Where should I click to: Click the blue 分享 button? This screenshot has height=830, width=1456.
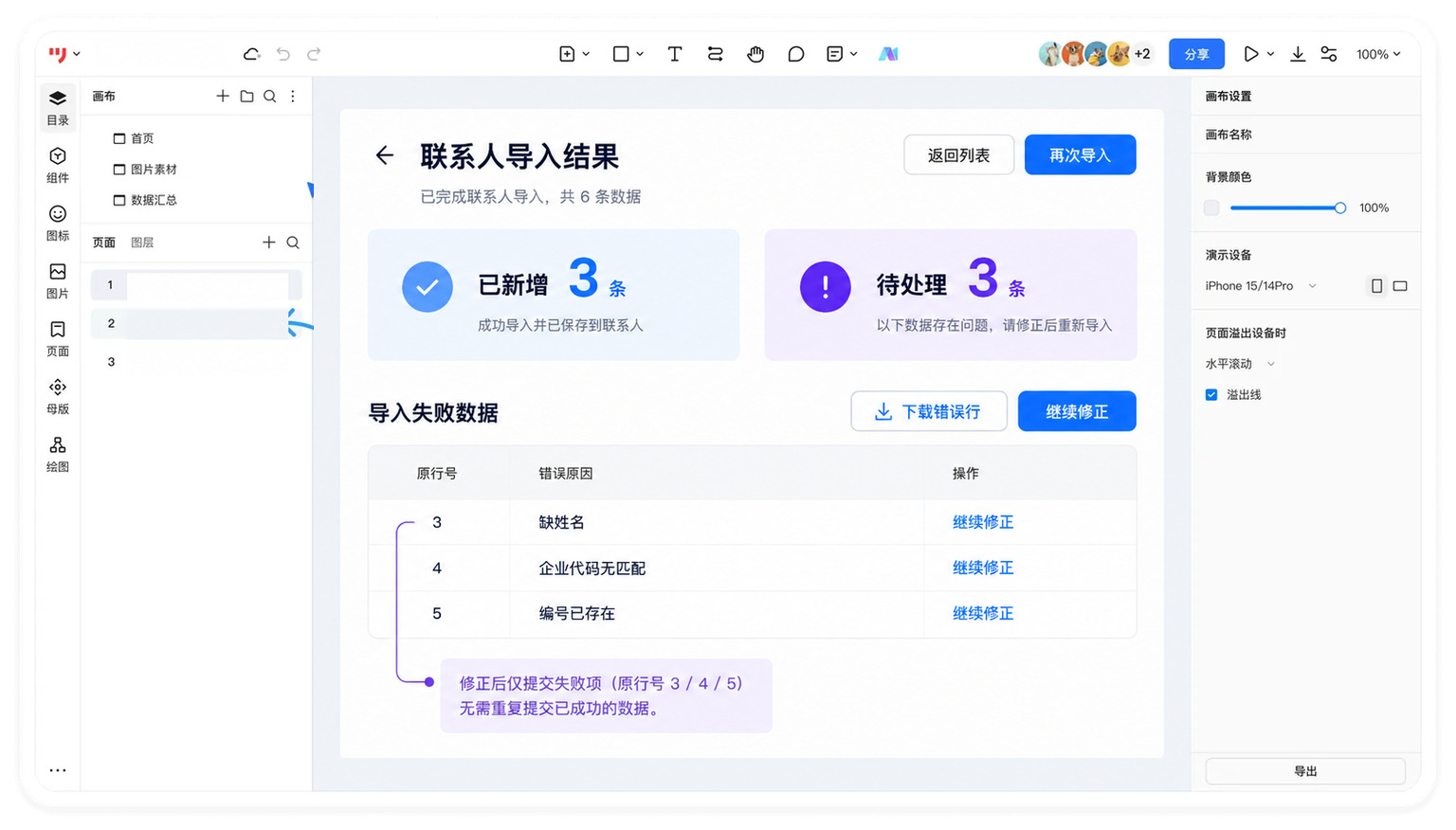pos(1196,54)
